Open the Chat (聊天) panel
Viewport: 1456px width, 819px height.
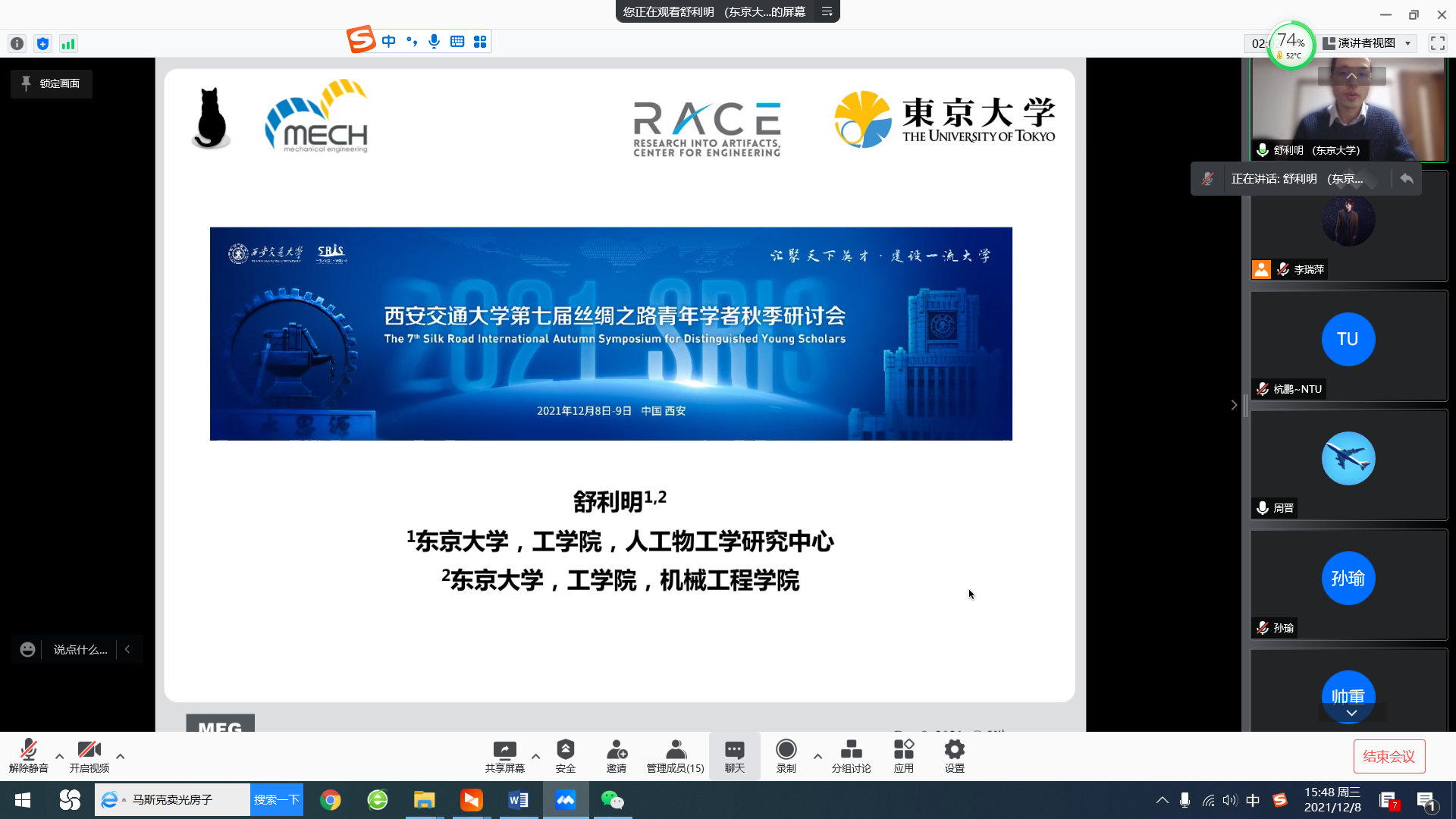pos(734,750)
